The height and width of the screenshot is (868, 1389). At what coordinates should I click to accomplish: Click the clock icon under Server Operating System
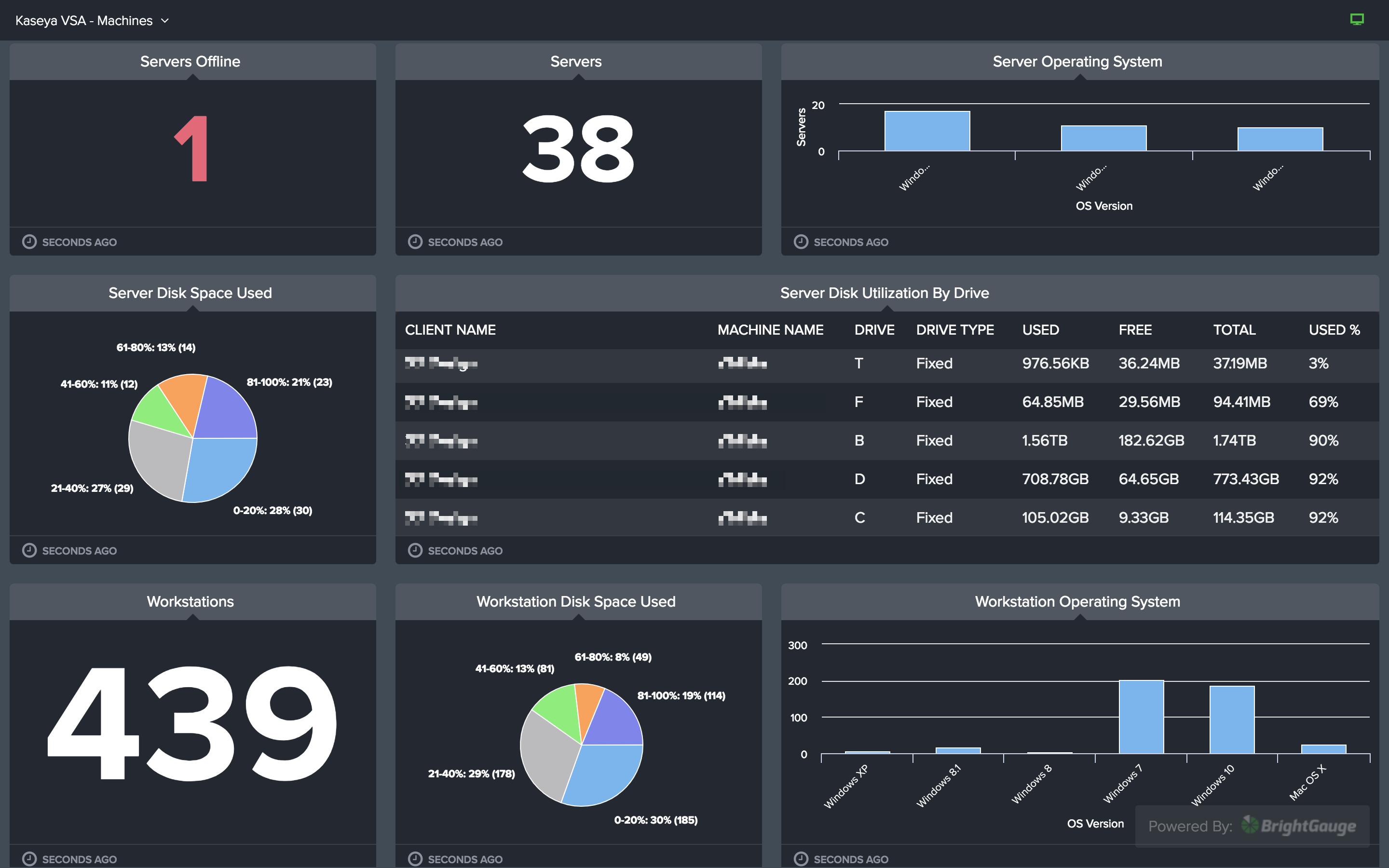pos(801,242)
